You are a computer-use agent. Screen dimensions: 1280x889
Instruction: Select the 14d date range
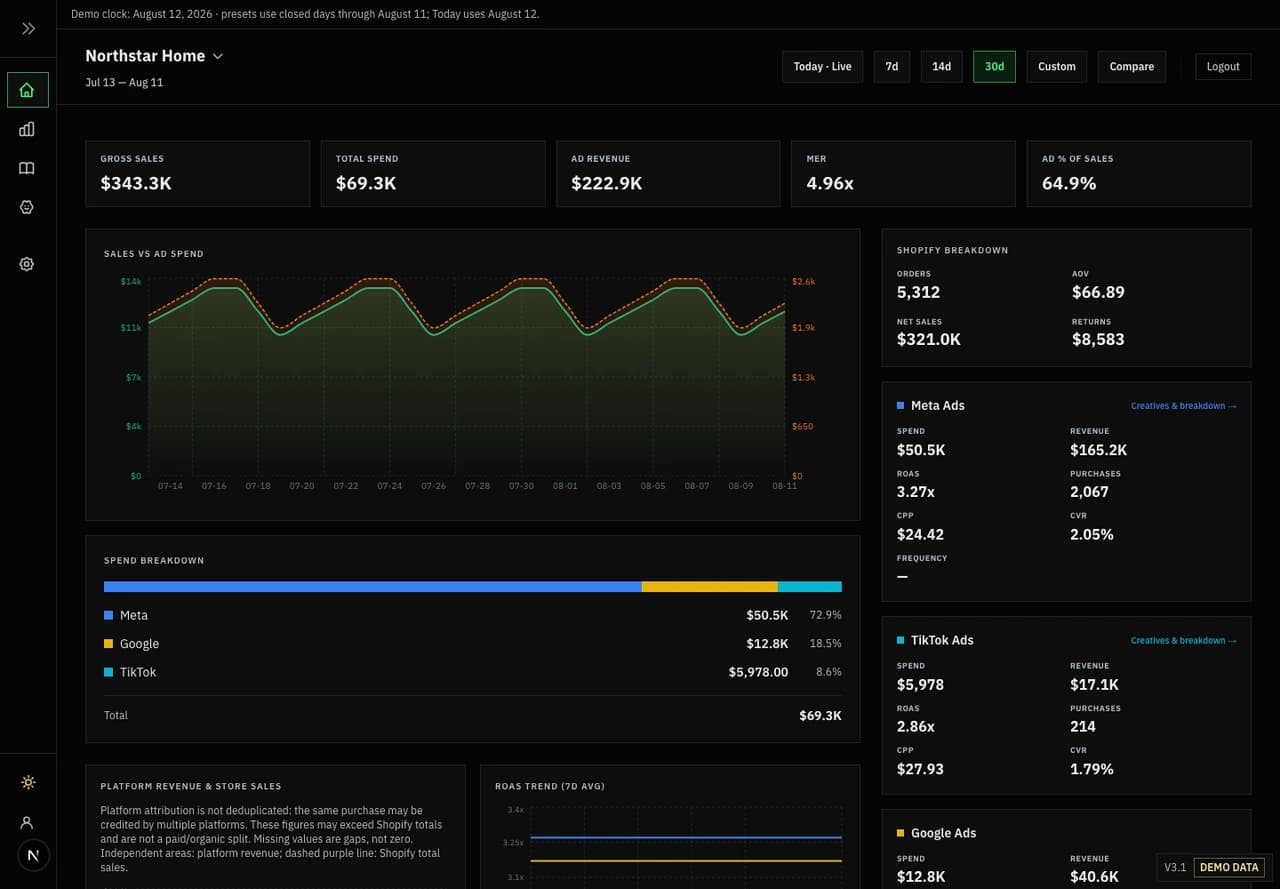(941, 67)
